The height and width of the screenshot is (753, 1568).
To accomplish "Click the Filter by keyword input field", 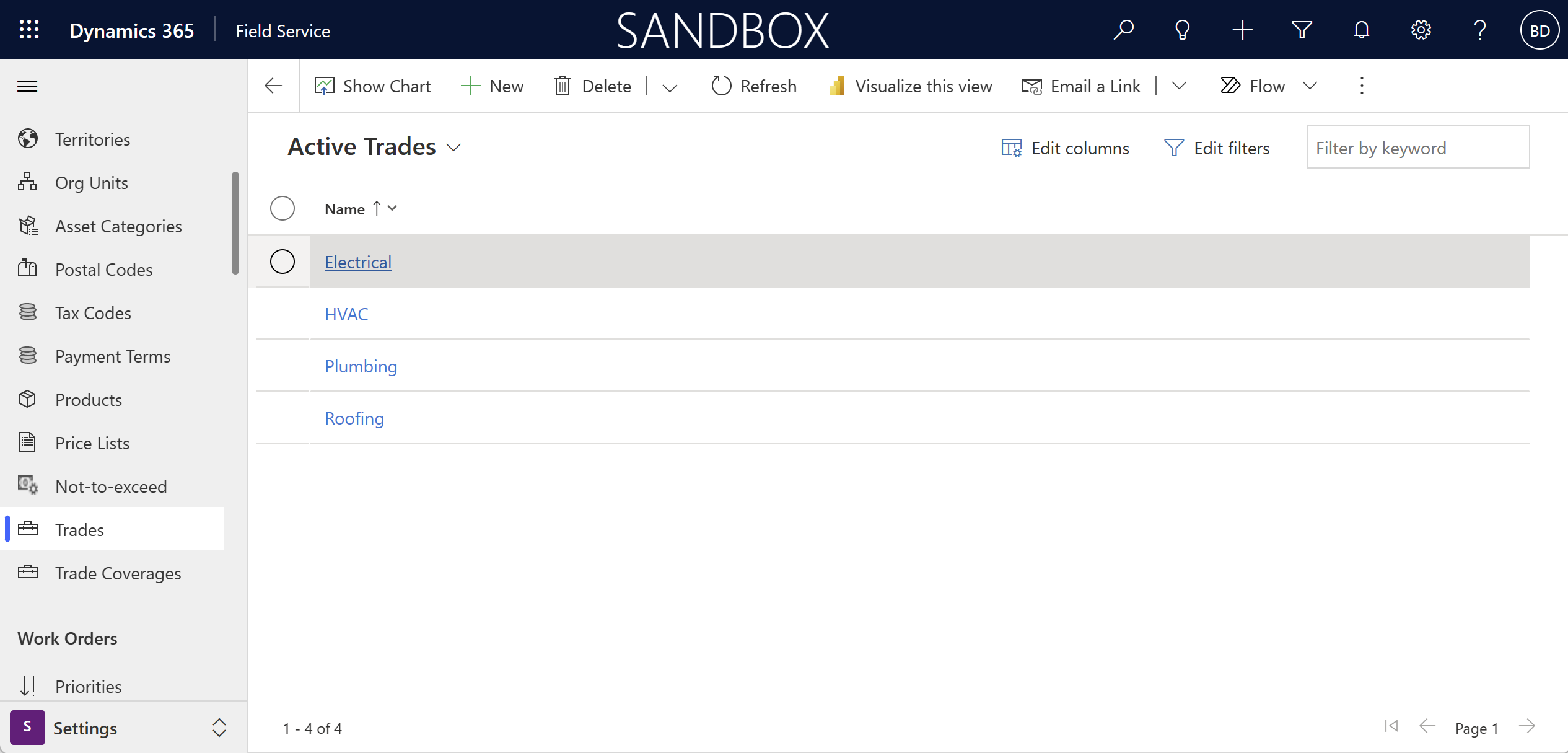I will tap(1419, 148).
